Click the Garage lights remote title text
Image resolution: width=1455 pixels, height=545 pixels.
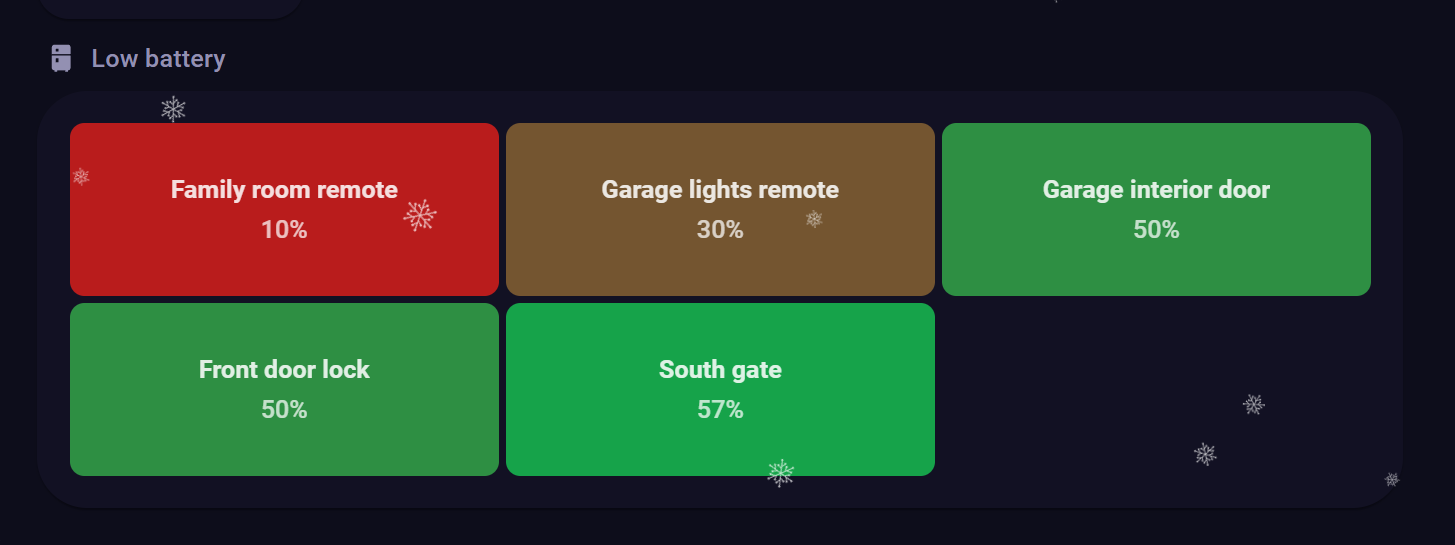click(x=720, y=189)
